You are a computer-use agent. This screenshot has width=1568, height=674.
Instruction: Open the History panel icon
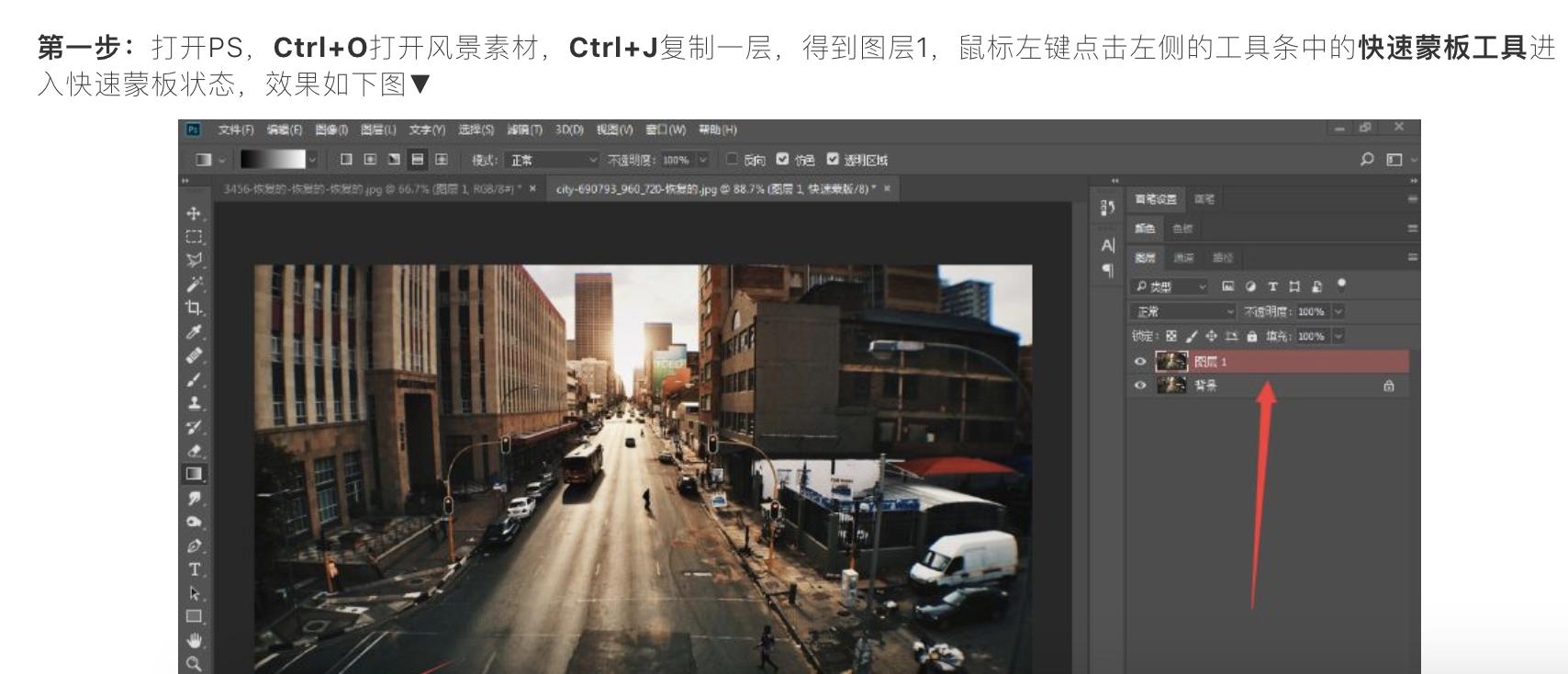[x=1107, y=208]
